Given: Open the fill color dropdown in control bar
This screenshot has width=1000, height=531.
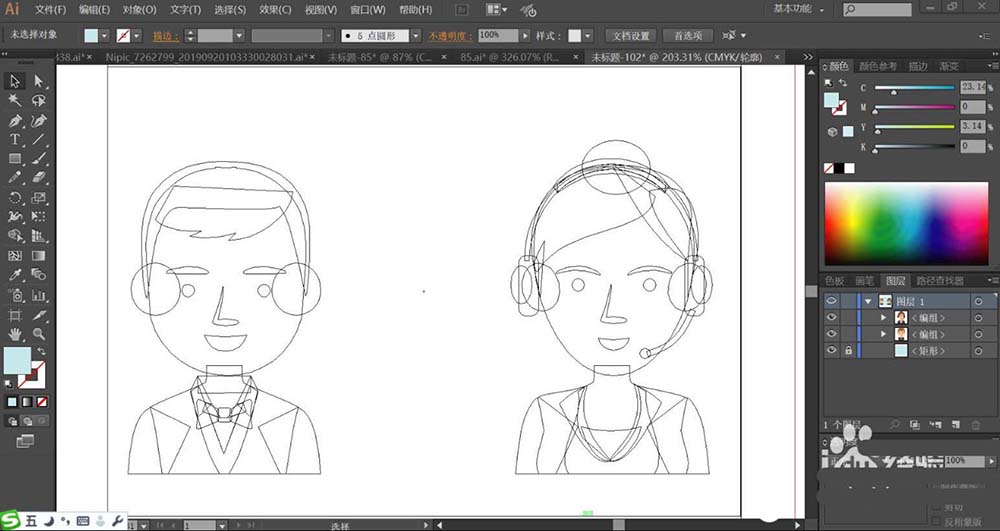Looking at the screenshot, I should pos(105,36).
